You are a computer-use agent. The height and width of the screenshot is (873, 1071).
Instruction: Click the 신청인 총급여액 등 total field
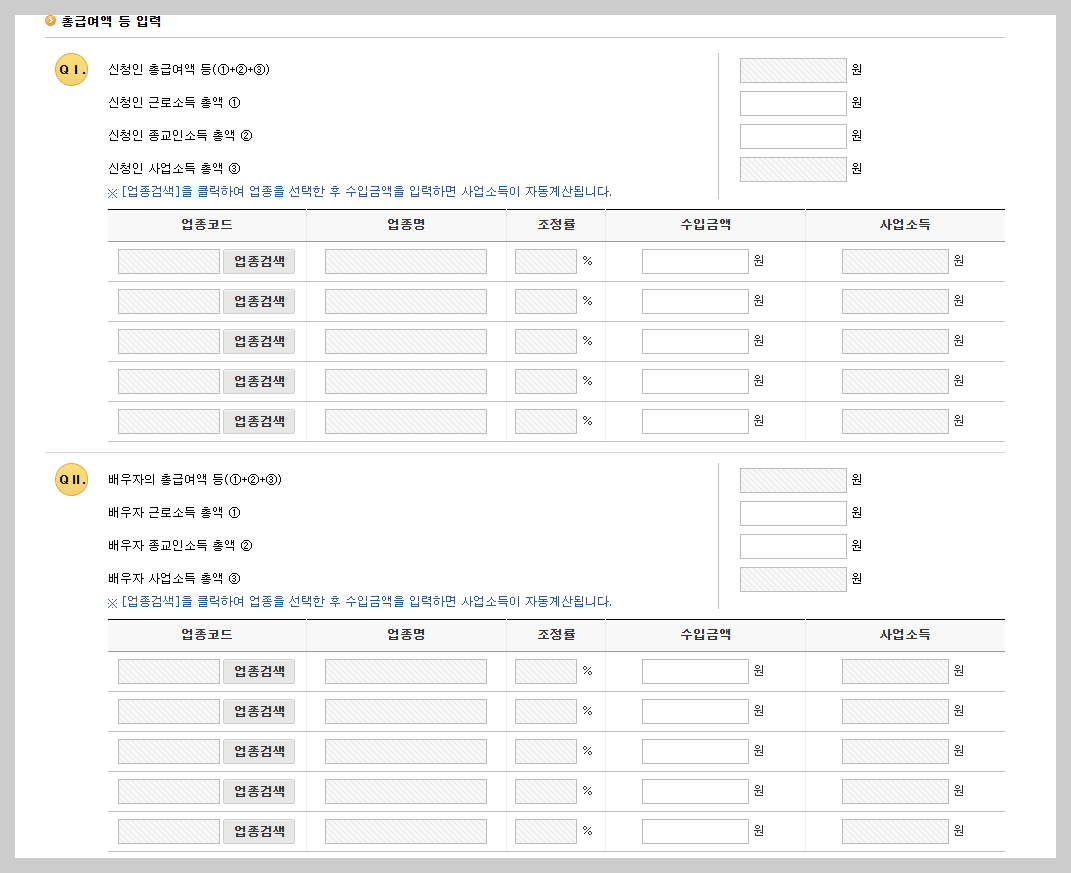793,70
